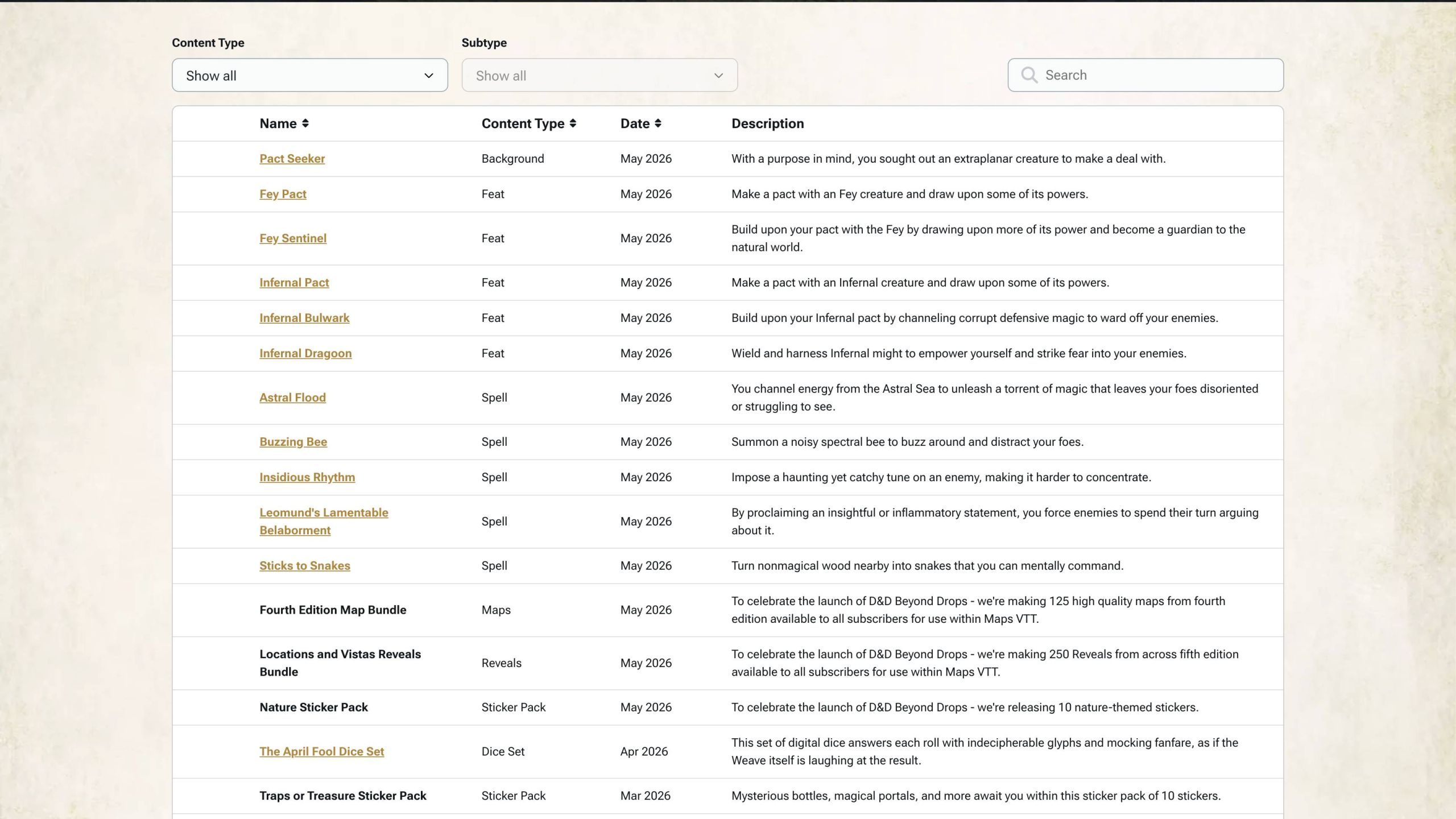Open the Fey Pact feat link
1456x819 pixels.
(283, 194)
